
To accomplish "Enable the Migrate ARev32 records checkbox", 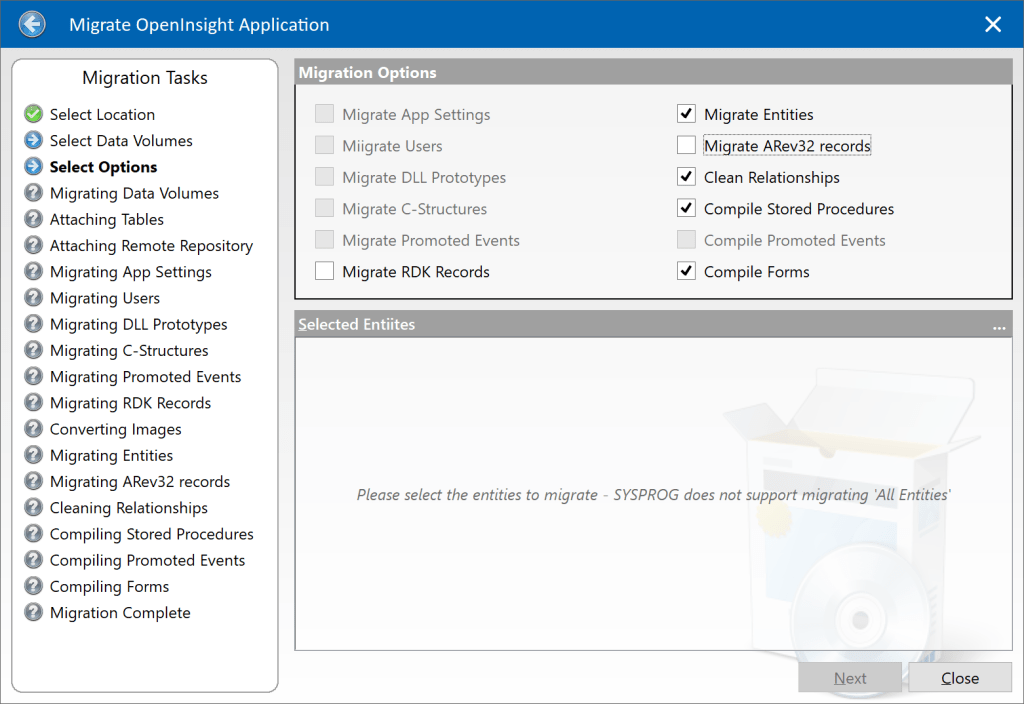I will [686, 145].
